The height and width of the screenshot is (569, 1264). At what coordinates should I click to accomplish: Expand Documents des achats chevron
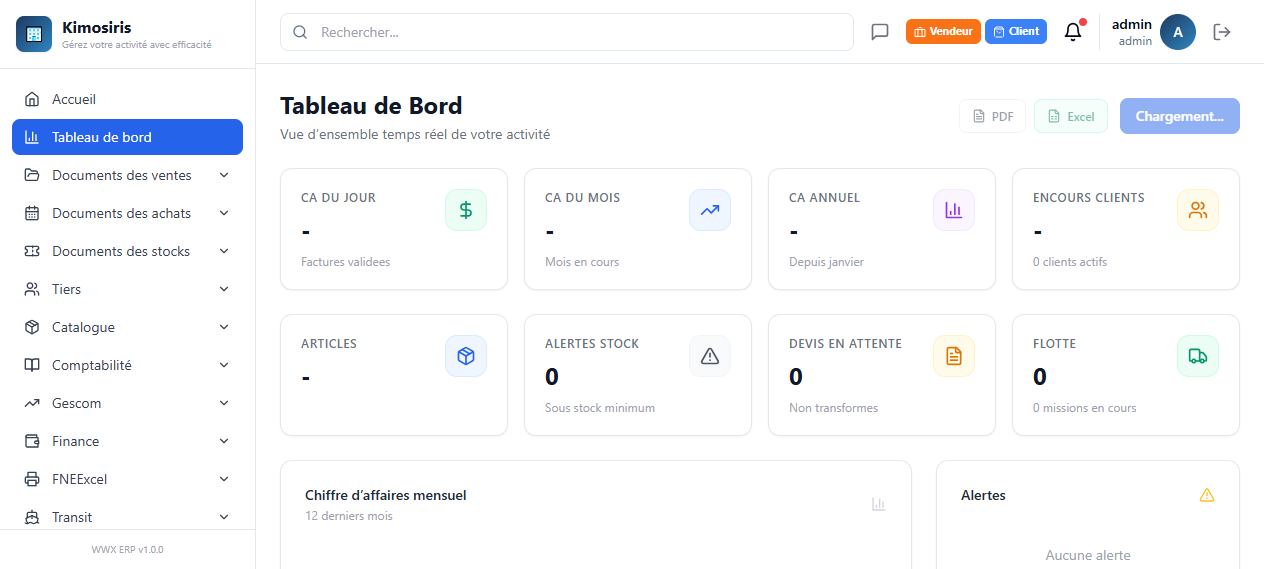(x=224, y=213)
